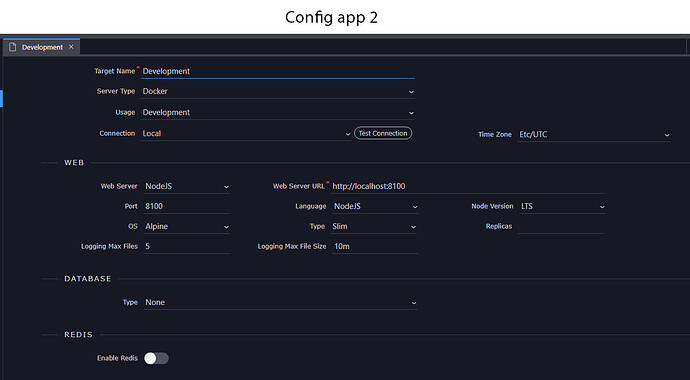Image resolution: width=690 pixels, height=380 pixels.
Task: Expand the Type dropdown showing Slim
Action: tap(374, 227)
